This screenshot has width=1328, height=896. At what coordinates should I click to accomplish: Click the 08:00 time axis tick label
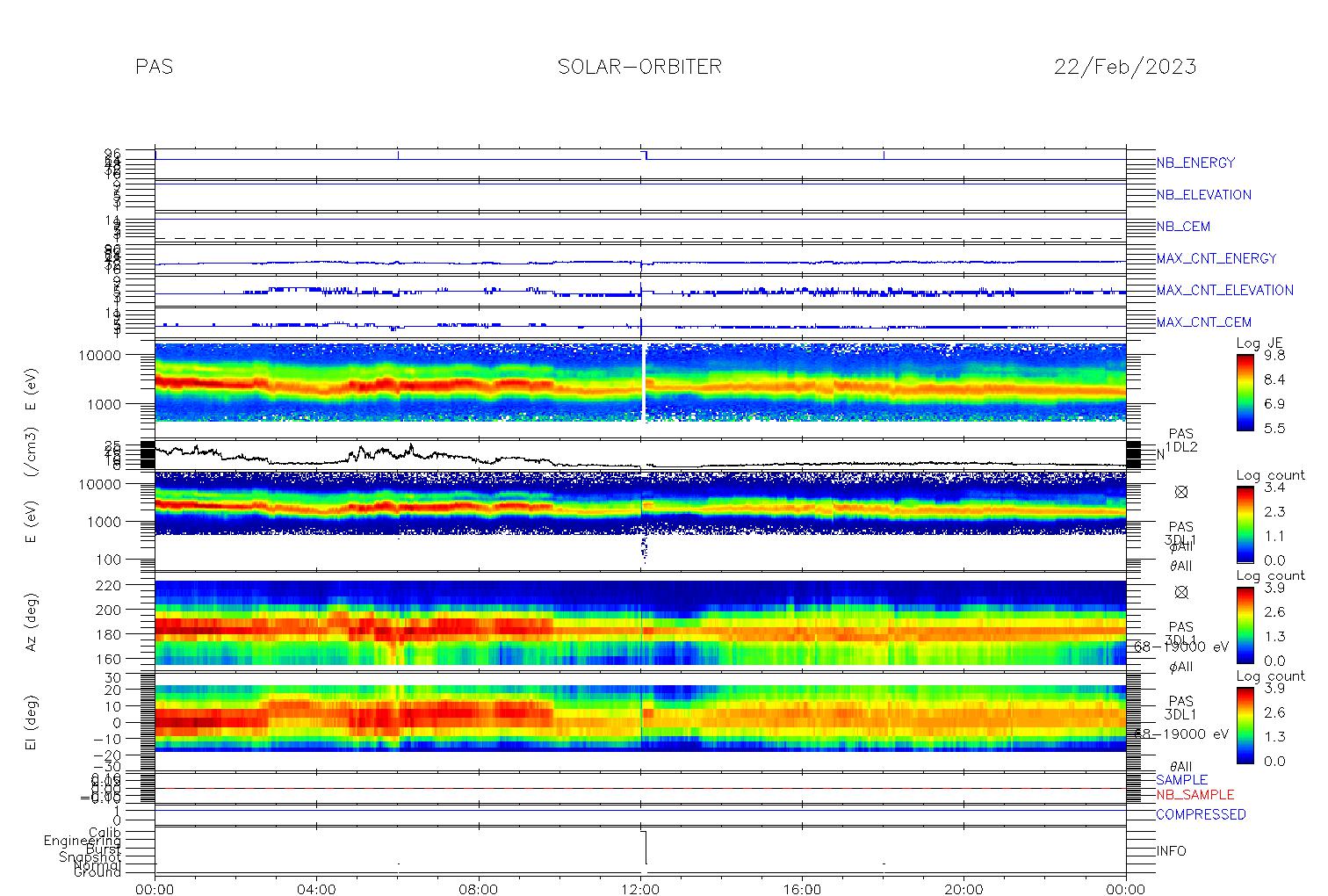pos(479,889)
